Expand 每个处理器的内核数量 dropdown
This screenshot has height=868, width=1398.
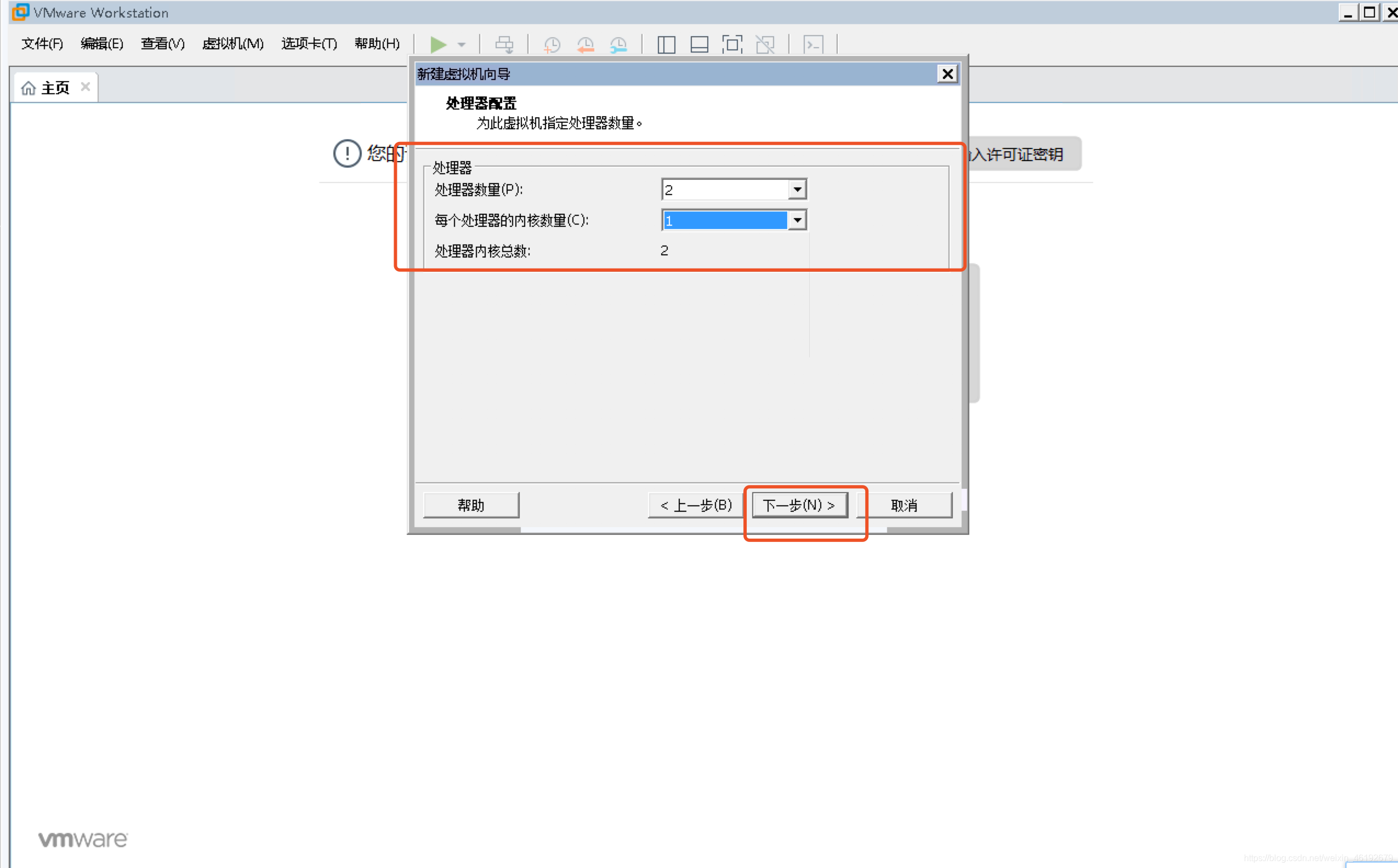coord(798,220)
